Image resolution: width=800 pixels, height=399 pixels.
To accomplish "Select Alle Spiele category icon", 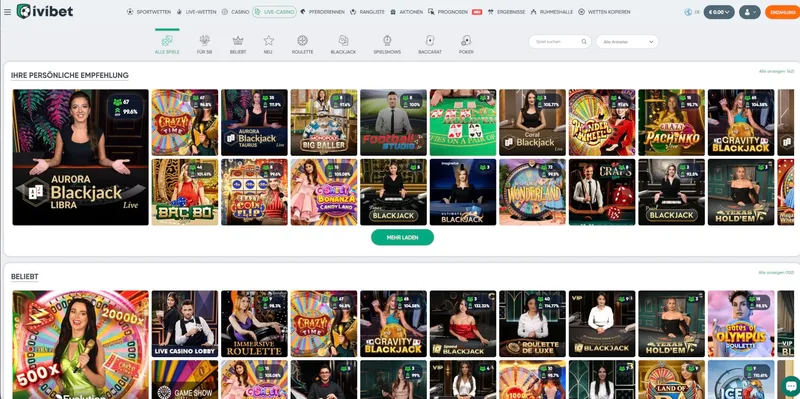I will point(167,44).
